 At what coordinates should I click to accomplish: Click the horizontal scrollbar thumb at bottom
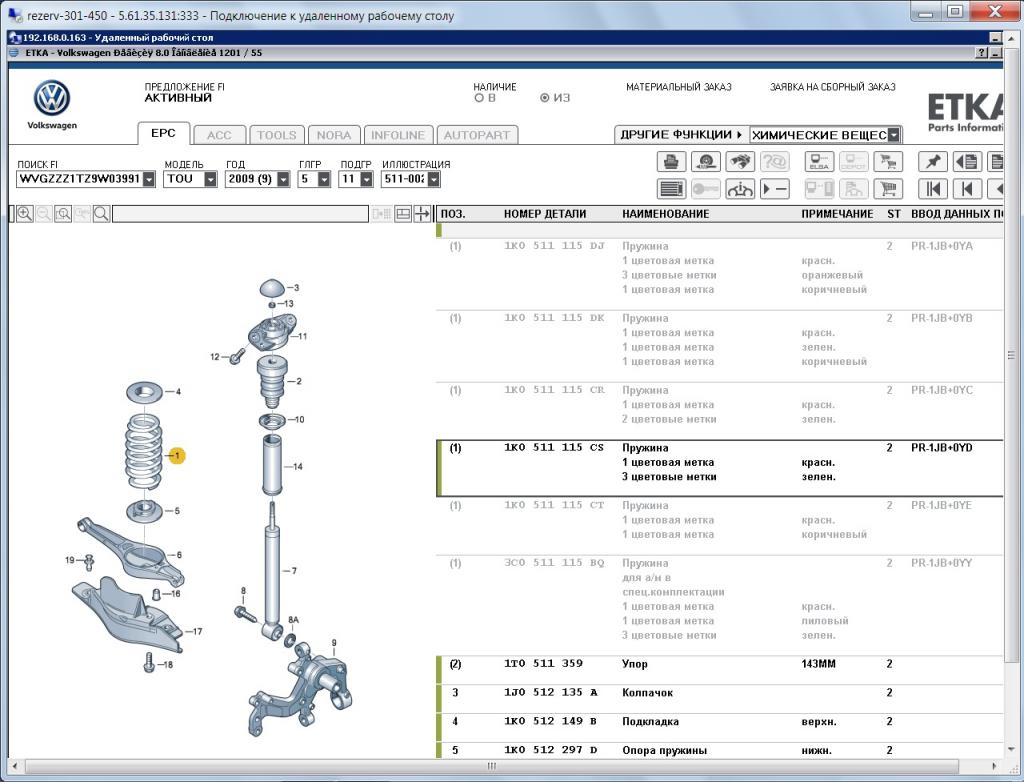[x=492, y=766]
